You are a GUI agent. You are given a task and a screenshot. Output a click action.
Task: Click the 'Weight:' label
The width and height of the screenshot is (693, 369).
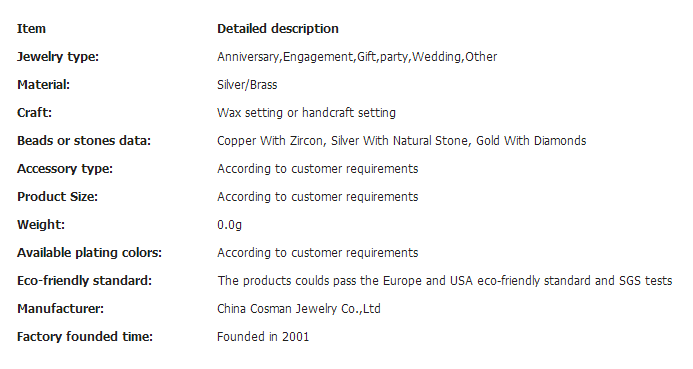[x=41, y=225]
